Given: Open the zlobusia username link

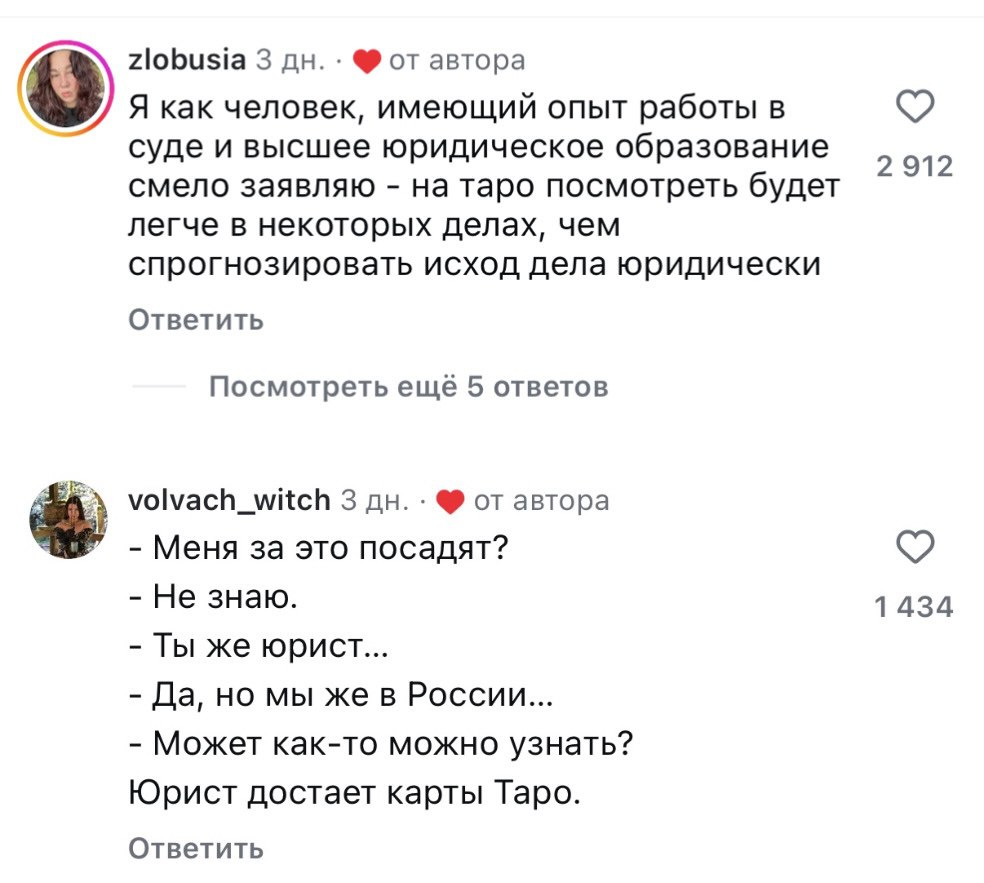Looking at the screenshot, I should click(187, 60).
